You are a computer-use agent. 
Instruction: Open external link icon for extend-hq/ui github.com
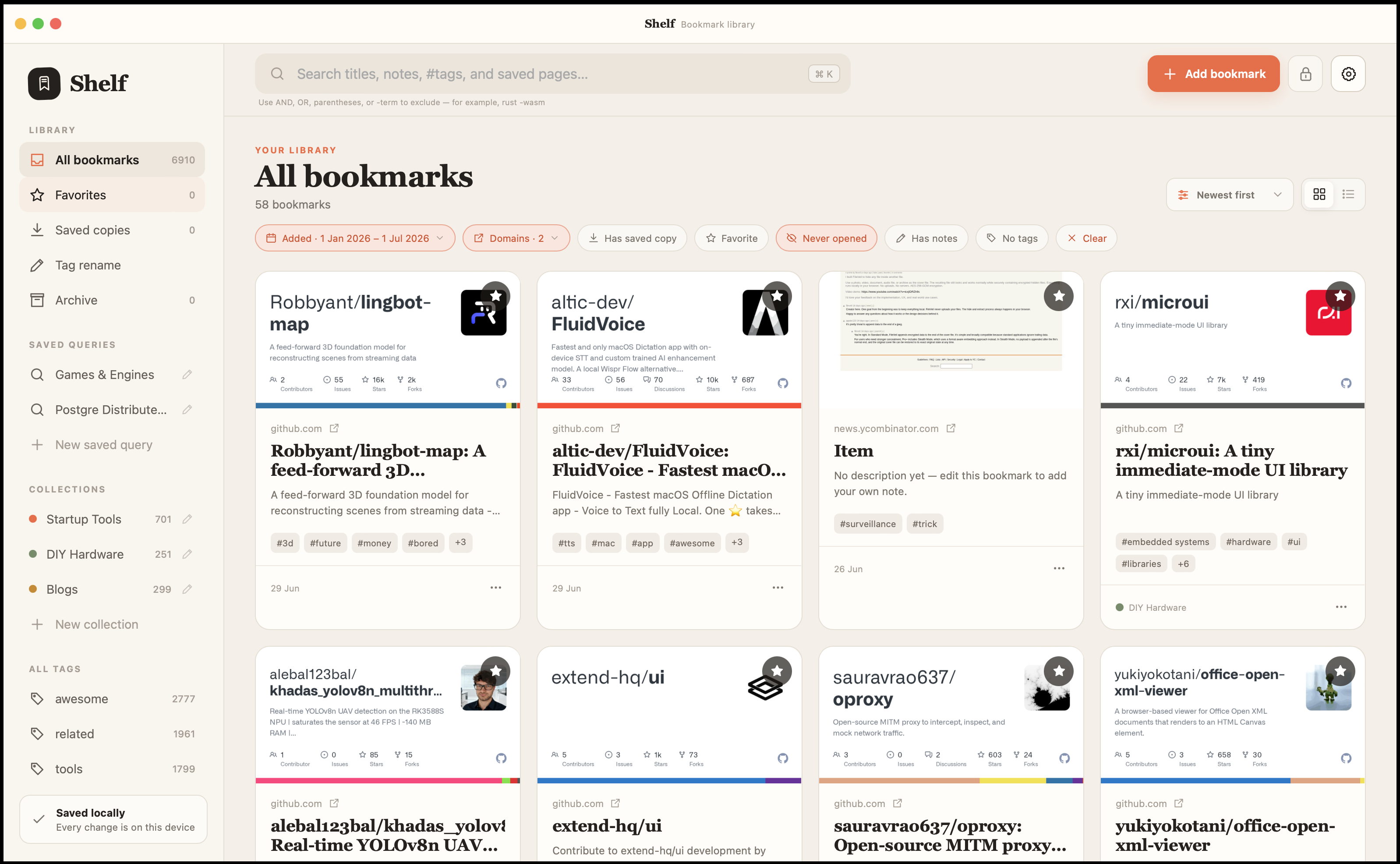pyautogui.click(x=615, y=803)
